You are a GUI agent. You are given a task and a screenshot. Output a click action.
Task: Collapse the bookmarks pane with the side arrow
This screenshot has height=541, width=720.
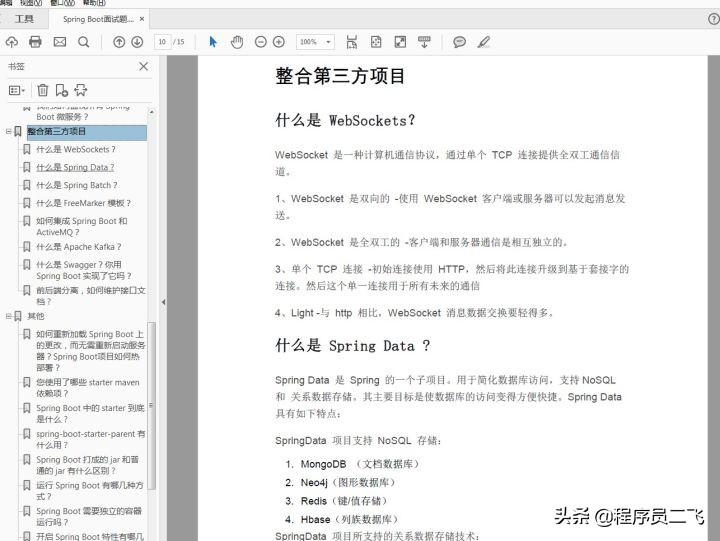tap(163, 302)
